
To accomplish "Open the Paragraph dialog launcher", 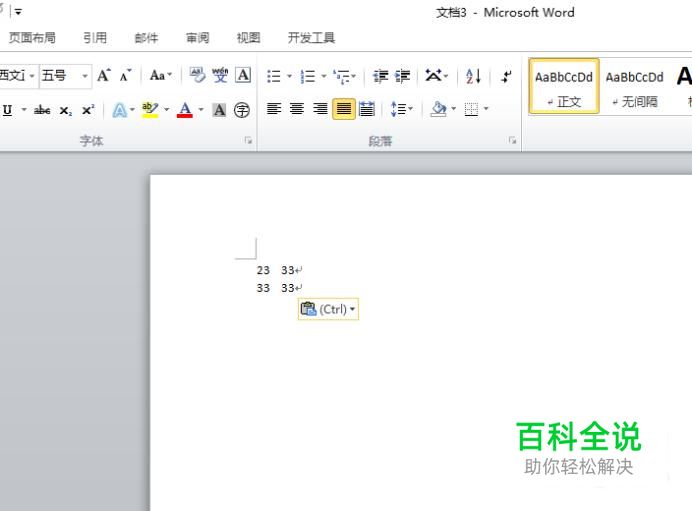I will tap(512, 140).
